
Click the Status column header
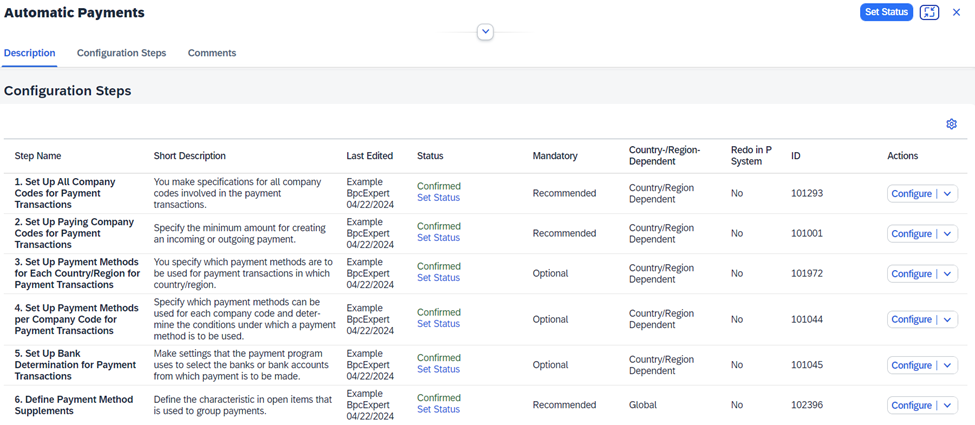pyautogui.click(x=430, y=156)
